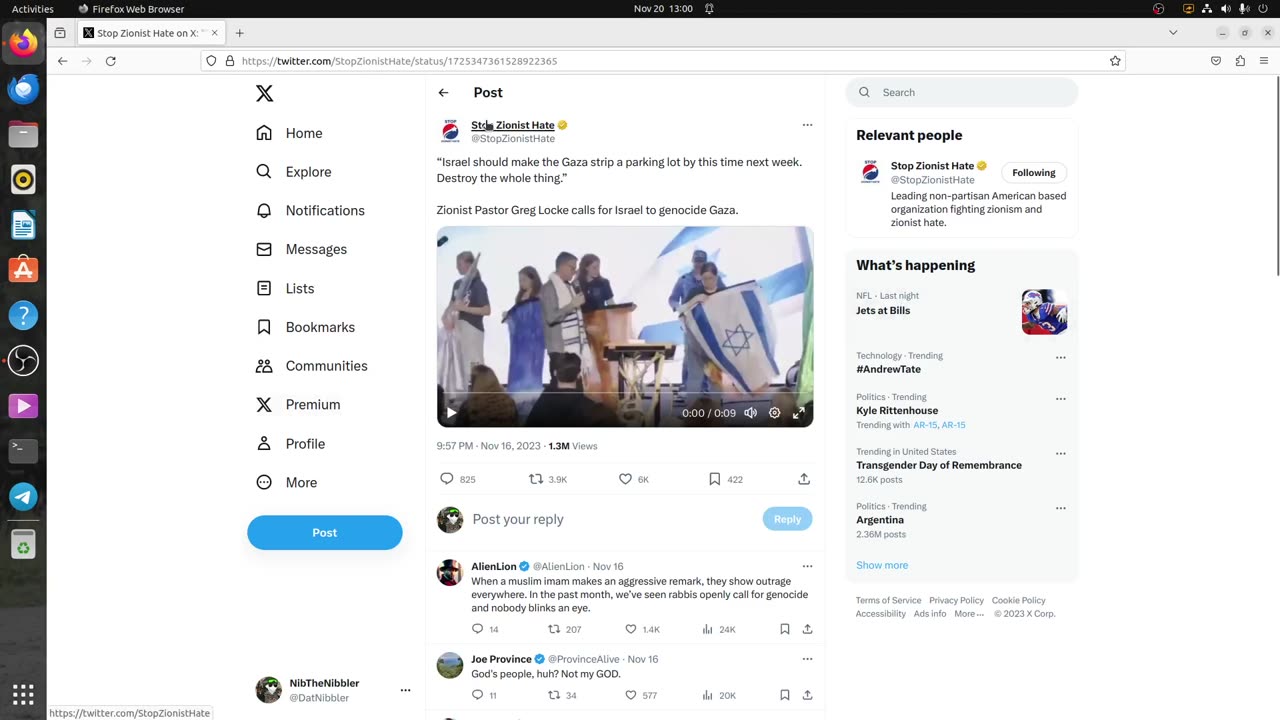Viewport: 1280px width, 720px height.
Task: Share AlienLion's comment
Action: (807, 629)
